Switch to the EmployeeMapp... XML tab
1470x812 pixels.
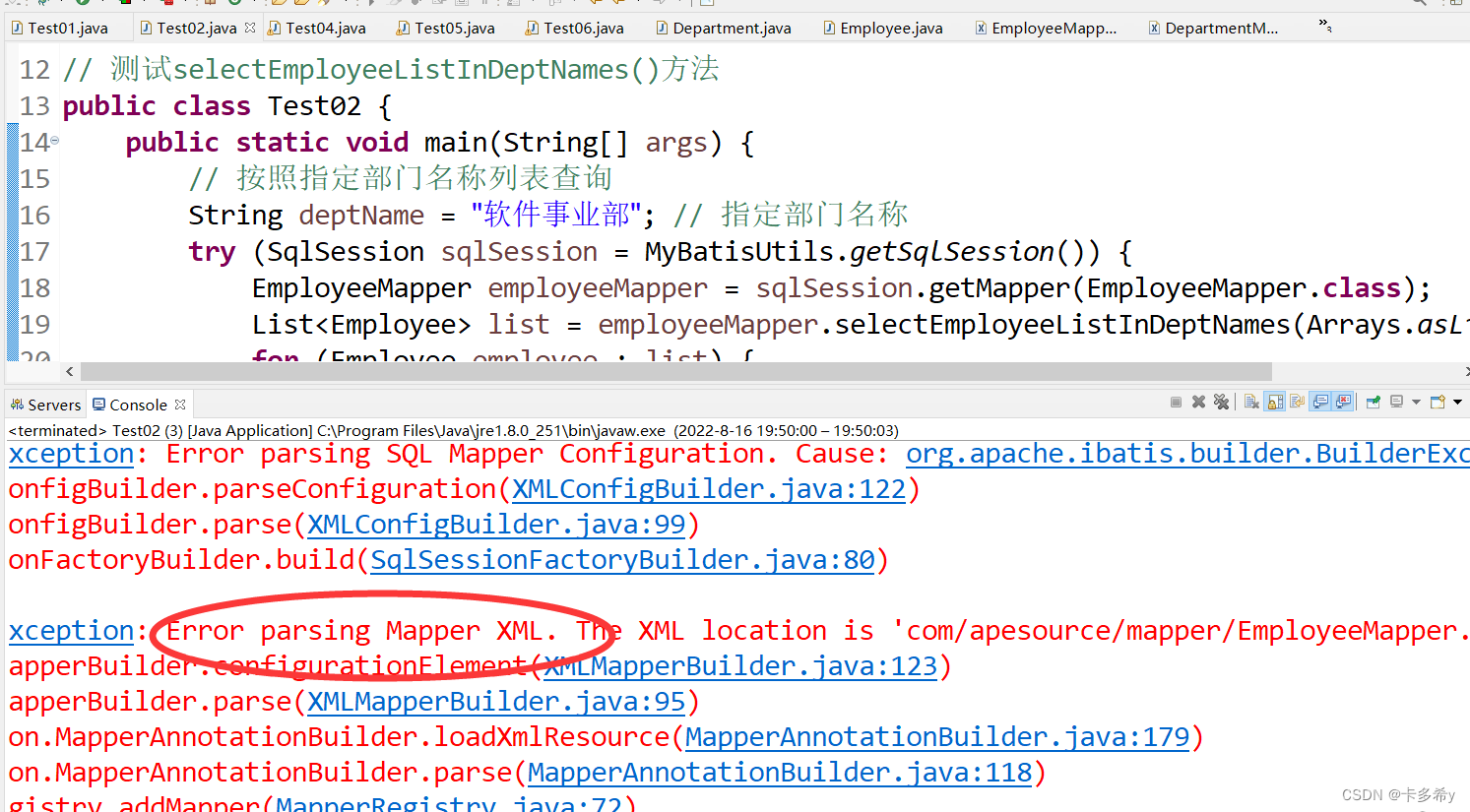pyautogui.click(x=1047, y=28)
